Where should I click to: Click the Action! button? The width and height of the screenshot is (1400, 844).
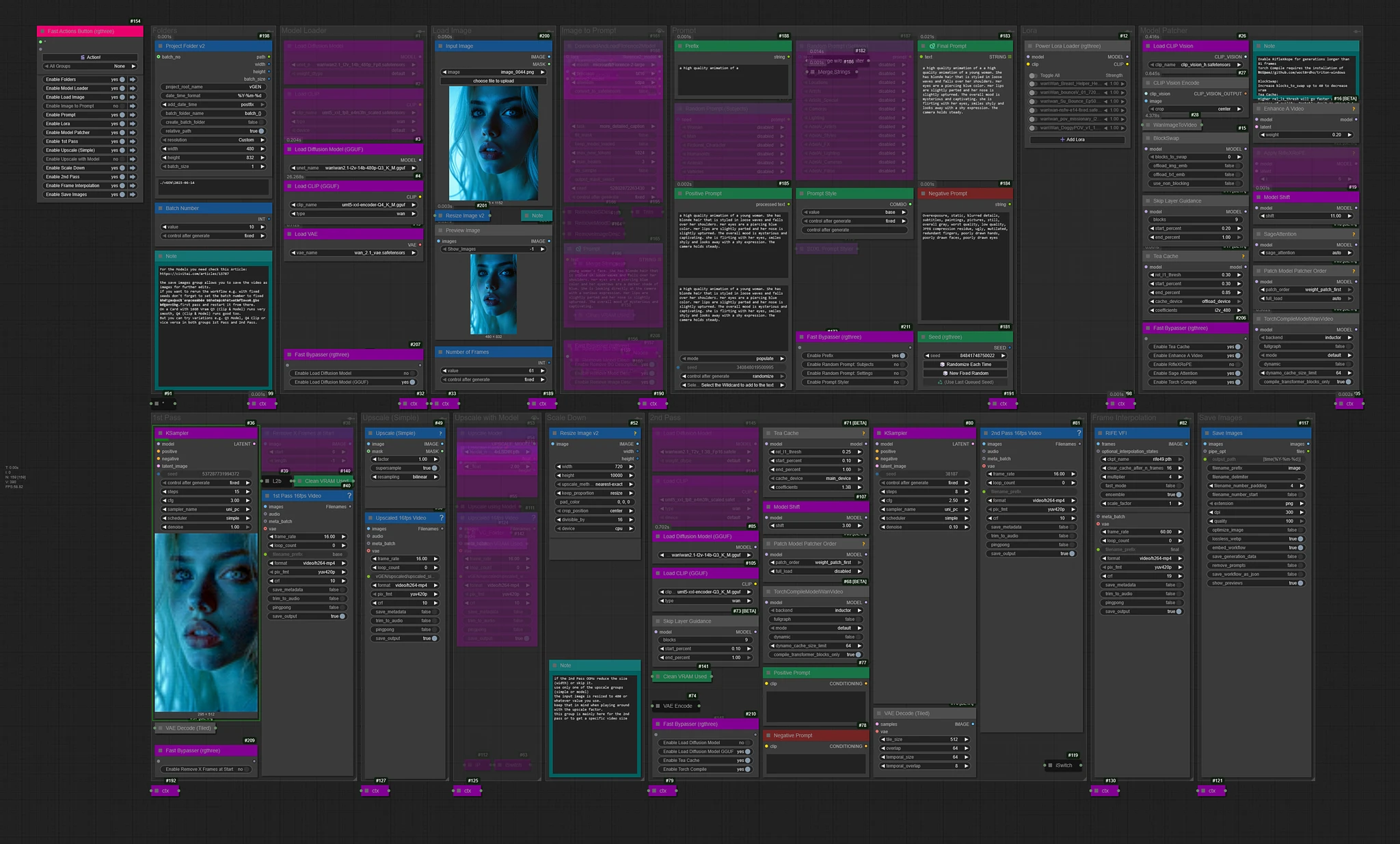click(90, 57)
